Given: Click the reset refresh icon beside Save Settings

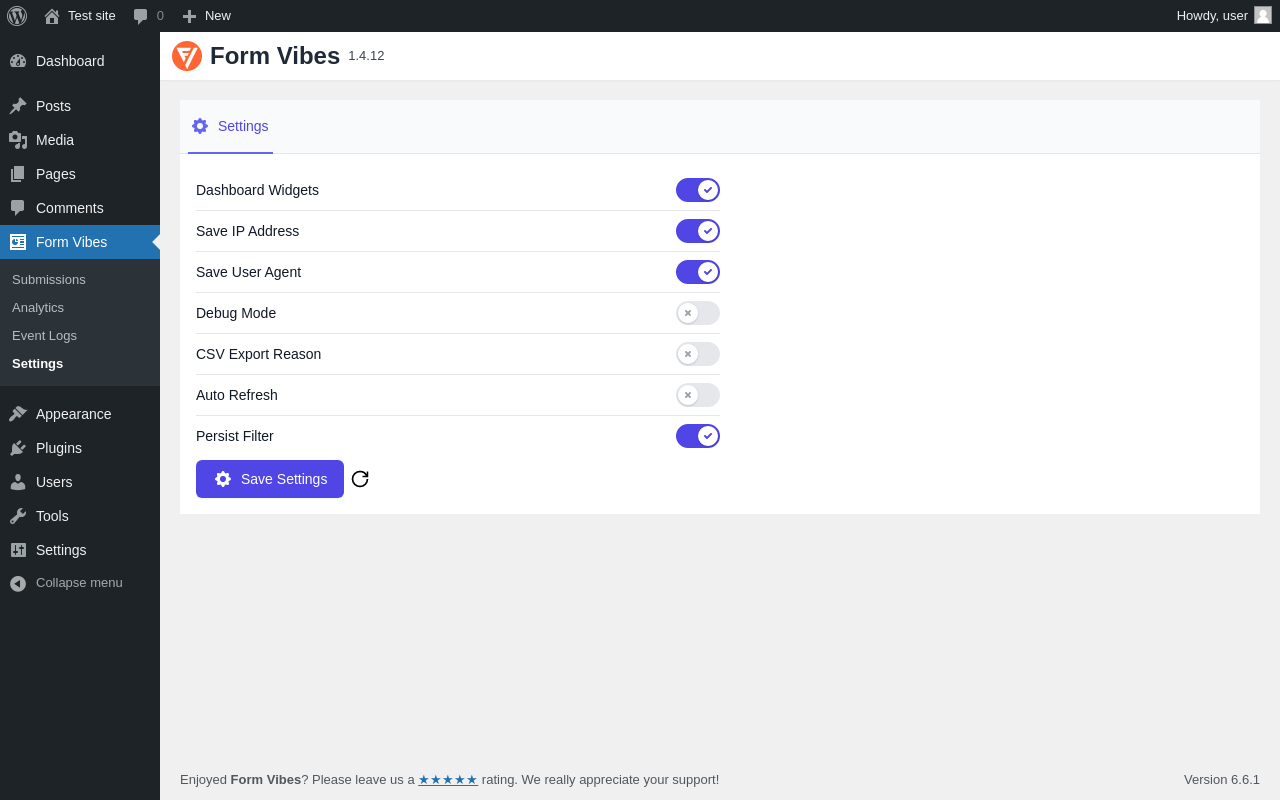Looking at the screenshot, I should [x=360, y=479].
